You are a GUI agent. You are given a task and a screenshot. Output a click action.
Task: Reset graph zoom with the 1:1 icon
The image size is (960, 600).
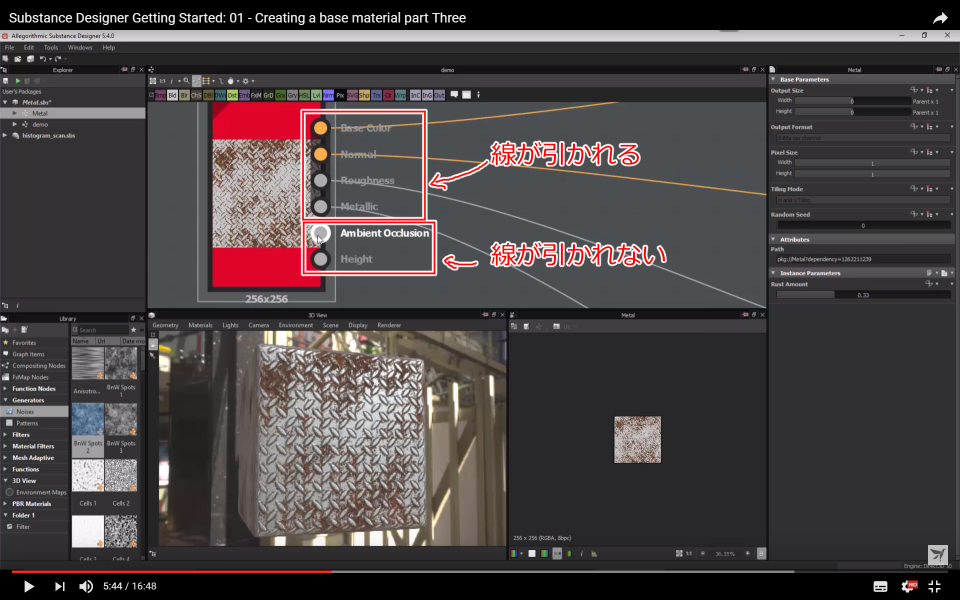162,81
